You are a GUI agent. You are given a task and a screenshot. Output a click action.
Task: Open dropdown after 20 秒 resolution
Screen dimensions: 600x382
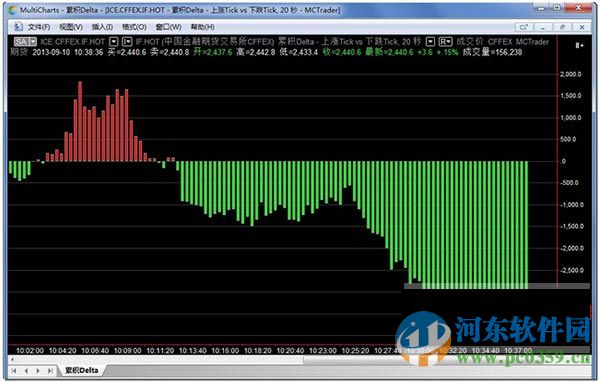(x=430, y=41)
